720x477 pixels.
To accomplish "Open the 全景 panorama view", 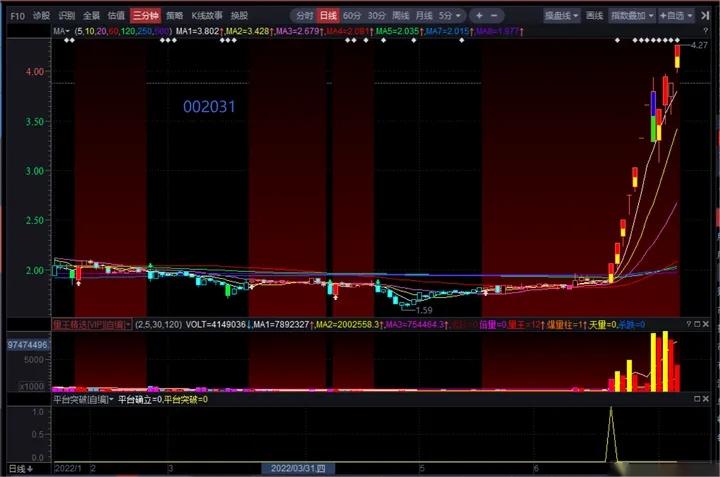I will point(91,16).
